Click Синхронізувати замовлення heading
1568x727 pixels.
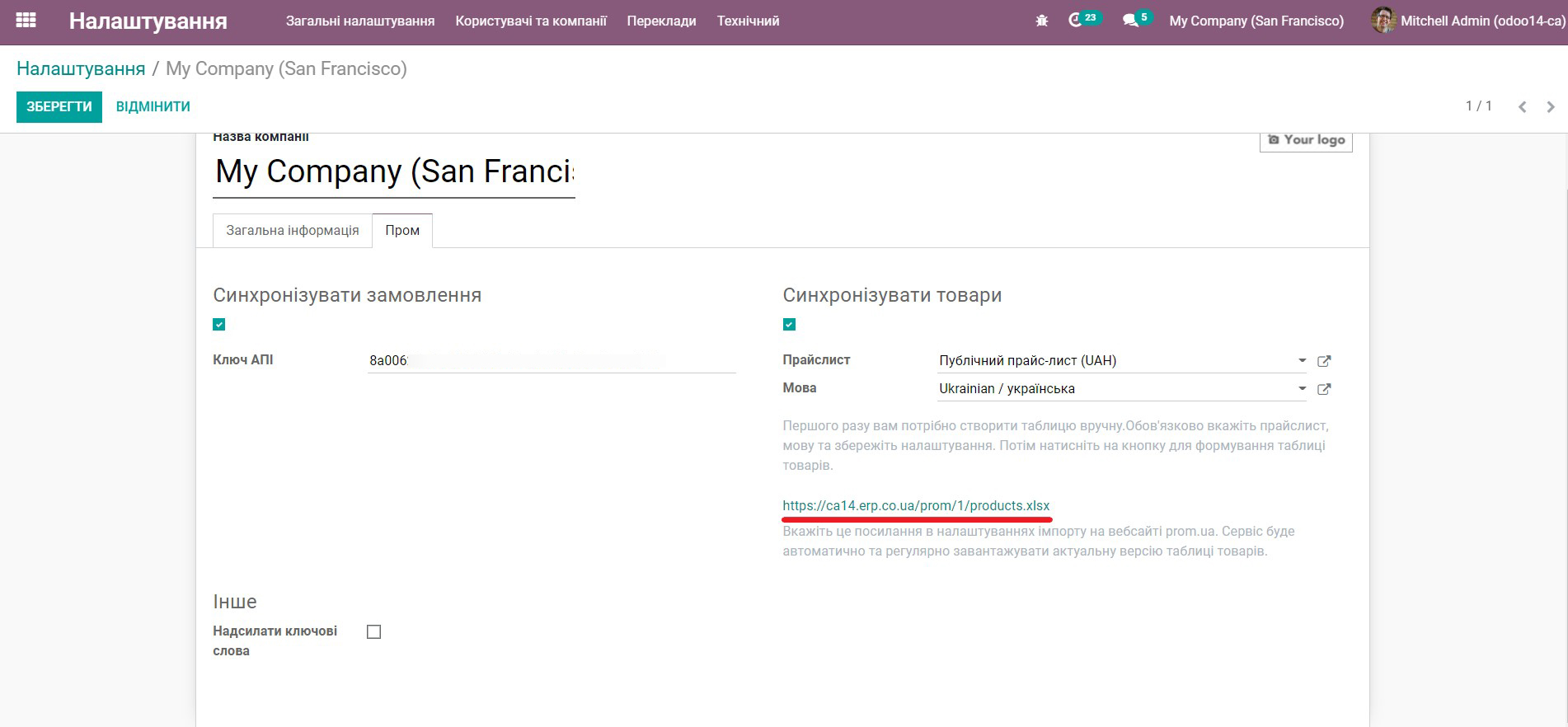tap(347, 295)
